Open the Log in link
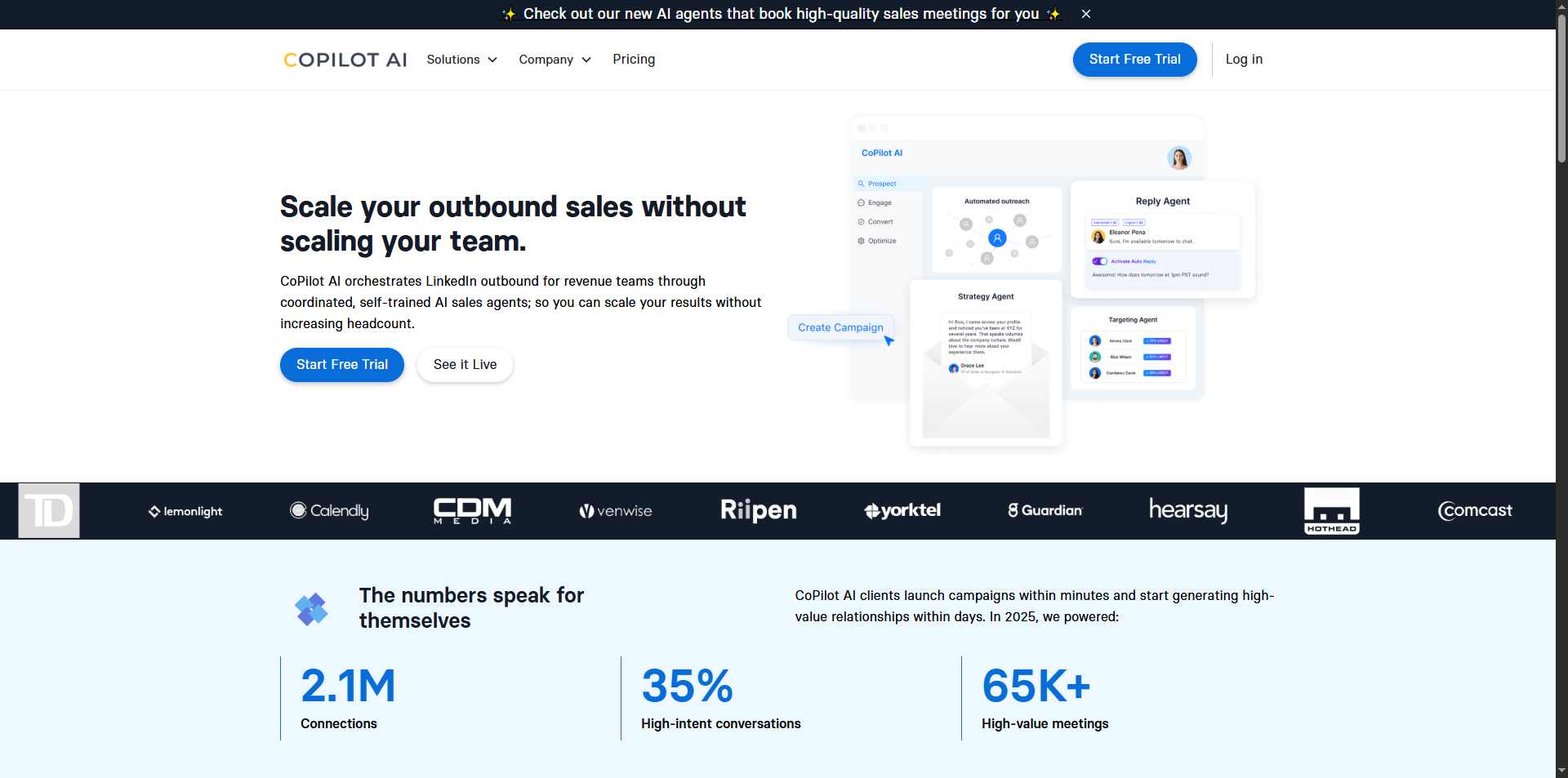 (x=1244, y=60)
